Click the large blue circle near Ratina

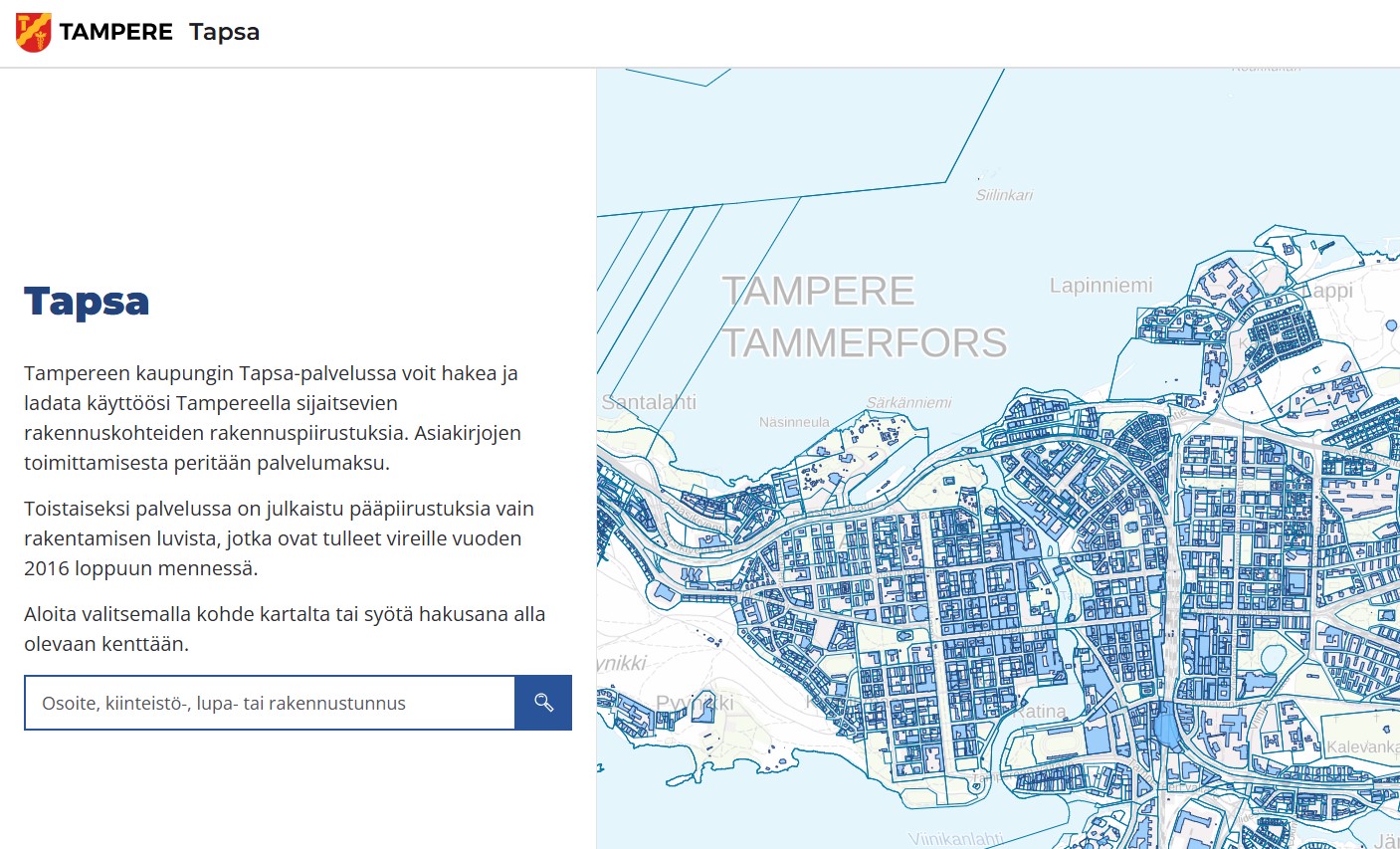[1165, 728]
